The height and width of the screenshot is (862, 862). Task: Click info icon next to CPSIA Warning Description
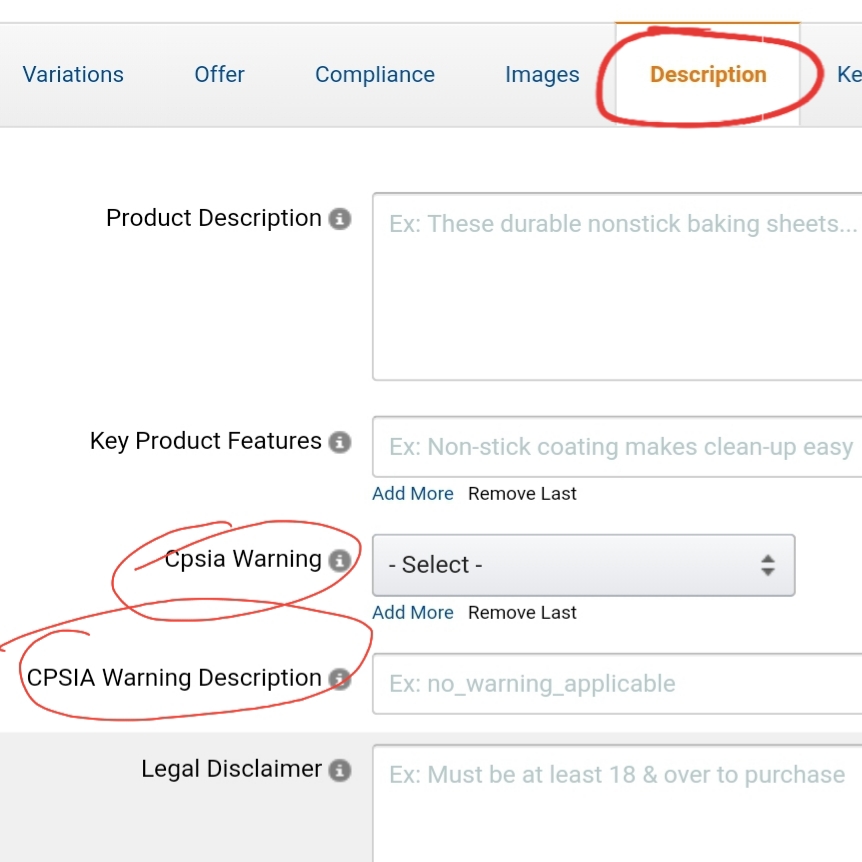tap(341, 679)
